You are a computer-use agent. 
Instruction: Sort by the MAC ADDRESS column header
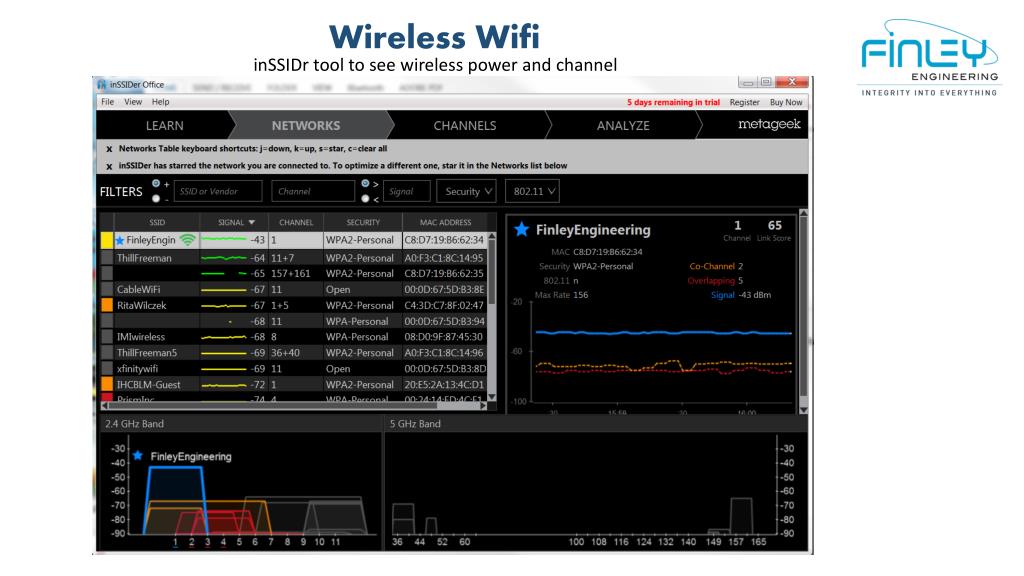(445, 223)
